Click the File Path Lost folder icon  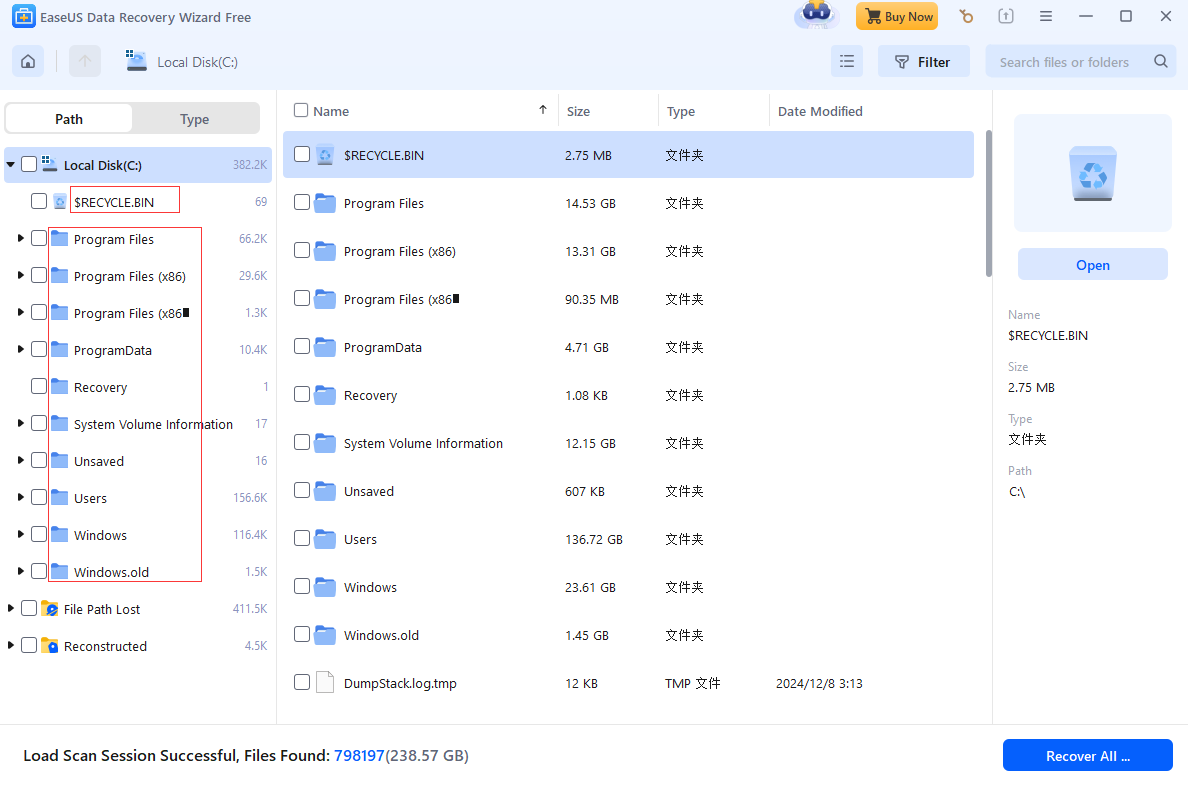(x=50, y=609)
